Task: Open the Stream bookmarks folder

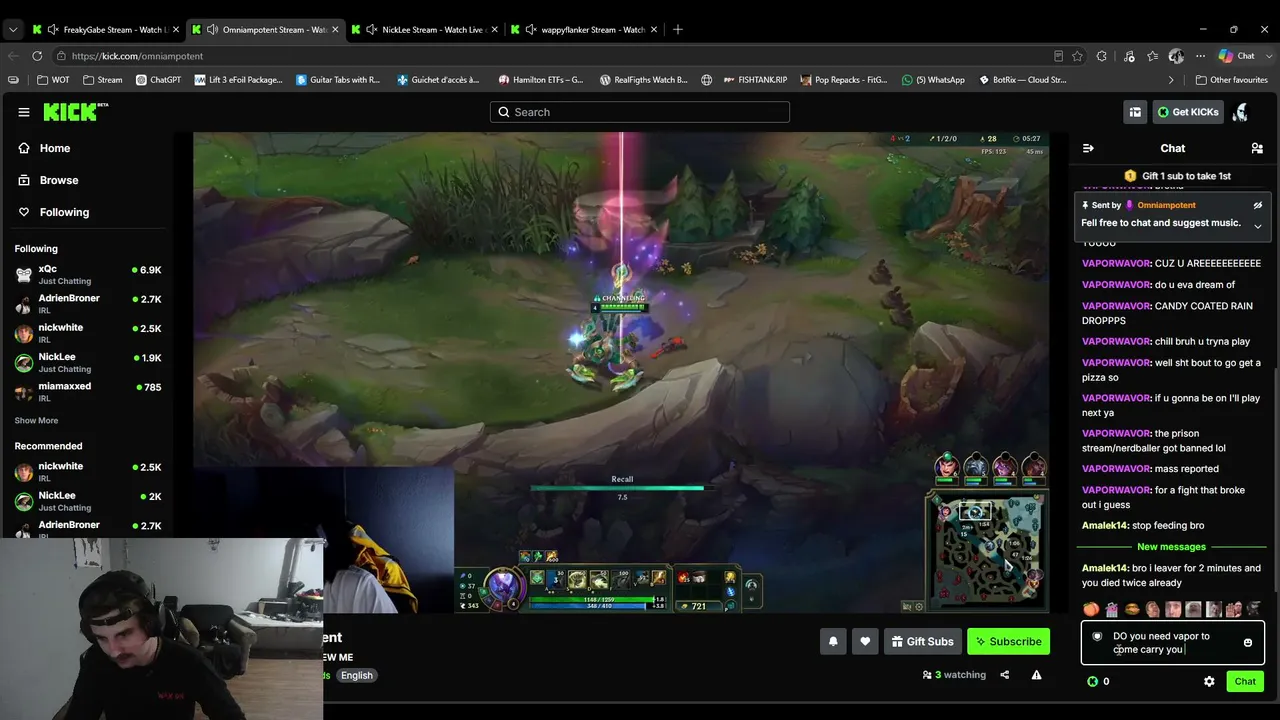Action: [x=103, y=80]
